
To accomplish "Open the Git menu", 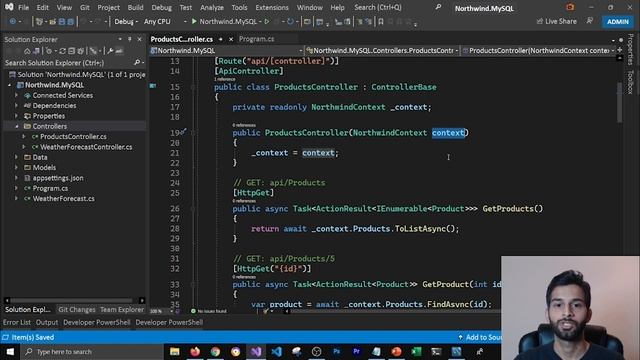I will point(84,7).
